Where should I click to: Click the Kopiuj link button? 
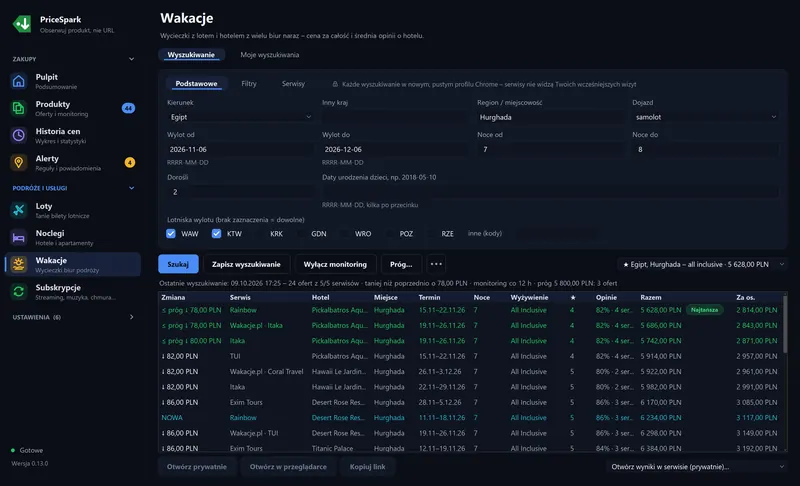367,467
